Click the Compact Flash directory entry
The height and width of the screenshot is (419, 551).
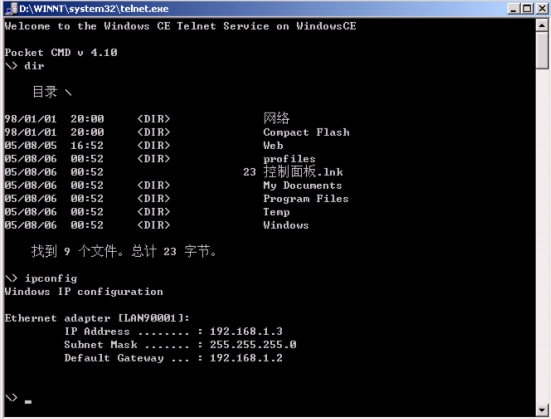coord(306,132)
